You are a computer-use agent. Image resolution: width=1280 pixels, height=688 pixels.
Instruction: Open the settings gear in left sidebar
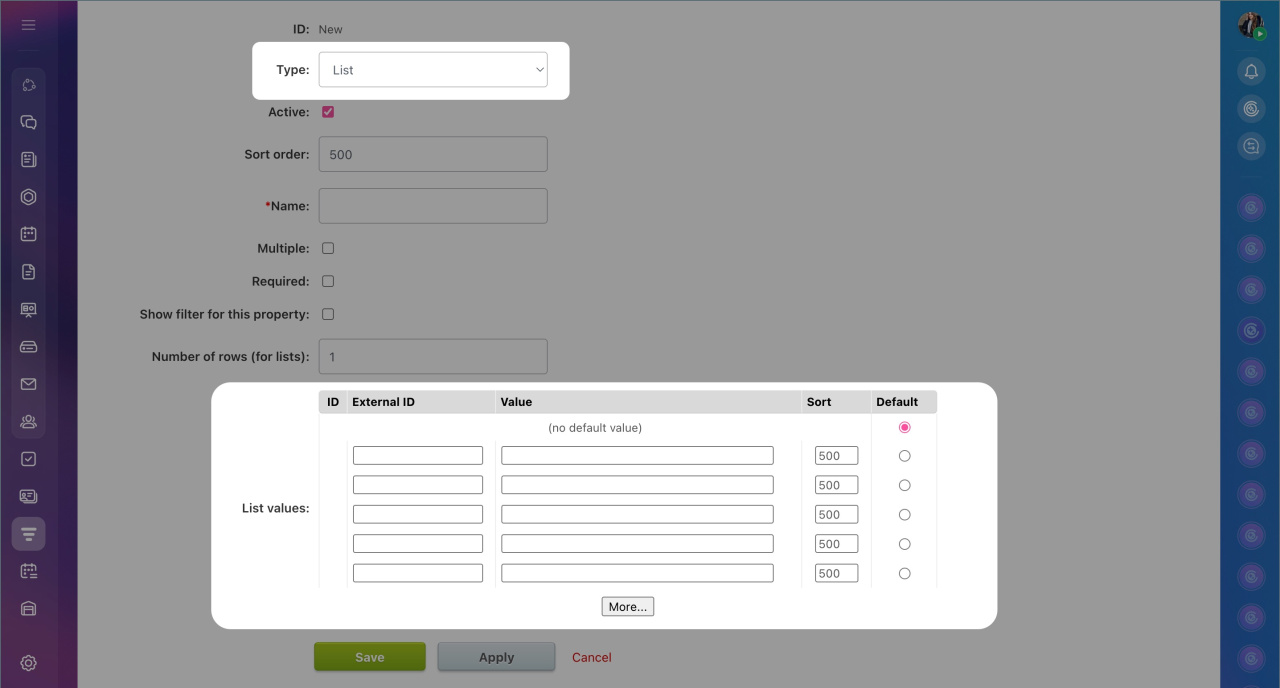tap(28, 663)
